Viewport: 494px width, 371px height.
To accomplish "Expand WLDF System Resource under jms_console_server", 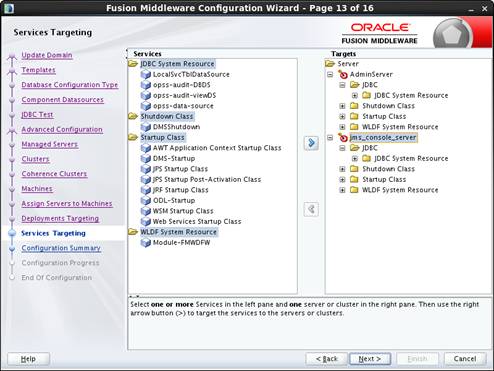I will click(x=342, y=190).
